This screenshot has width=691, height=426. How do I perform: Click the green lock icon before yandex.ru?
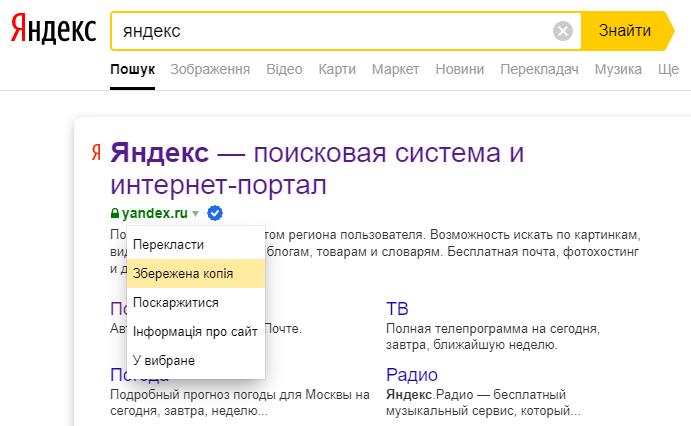tap(115, 213)
